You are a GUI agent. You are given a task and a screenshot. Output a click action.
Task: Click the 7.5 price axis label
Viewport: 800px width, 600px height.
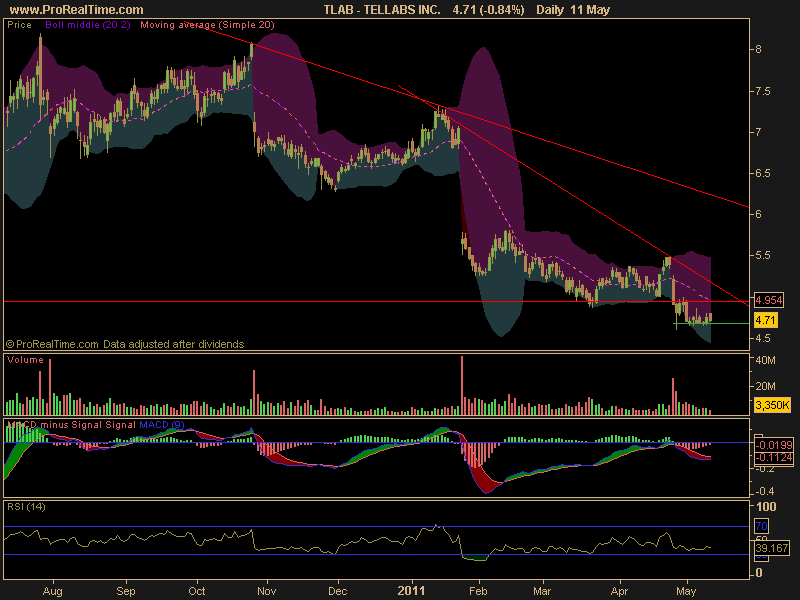762,91
